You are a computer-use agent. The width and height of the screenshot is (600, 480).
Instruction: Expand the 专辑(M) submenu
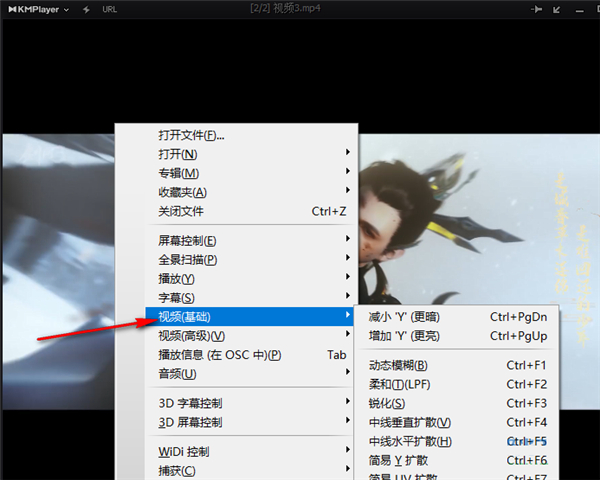click(x=251, y=173)
